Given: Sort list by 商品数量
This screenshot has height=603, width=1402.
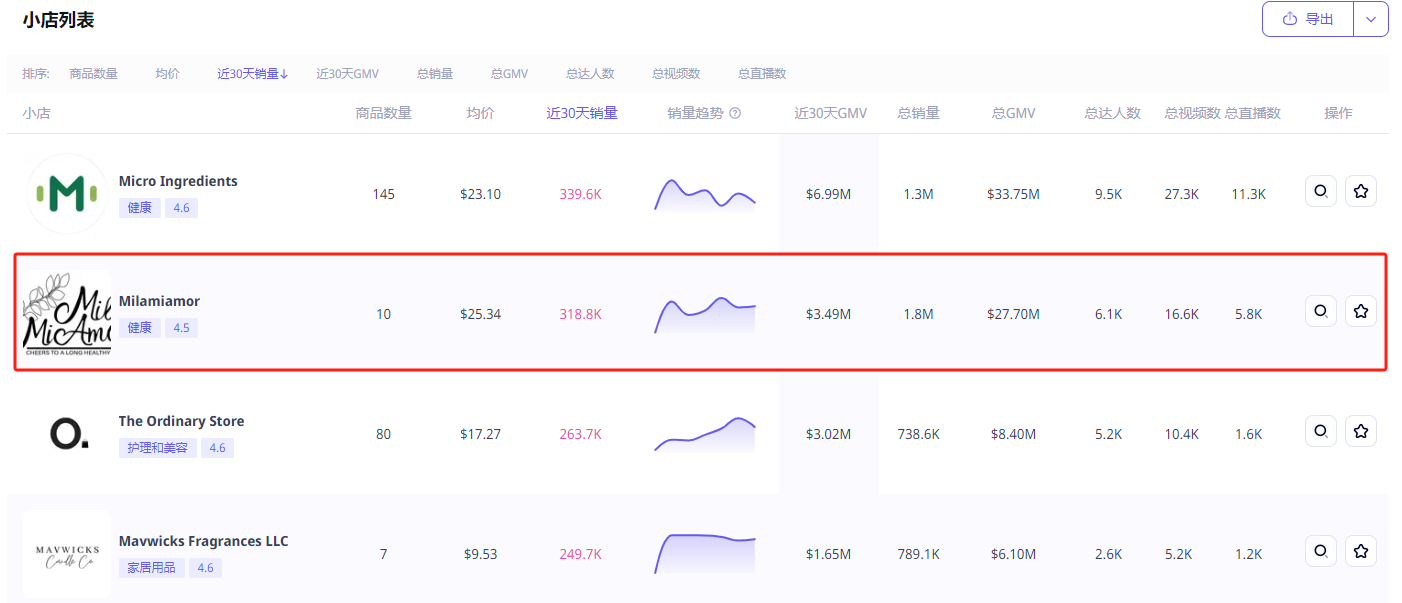Looking at the screenshot, I should click(x=93, y=74).
